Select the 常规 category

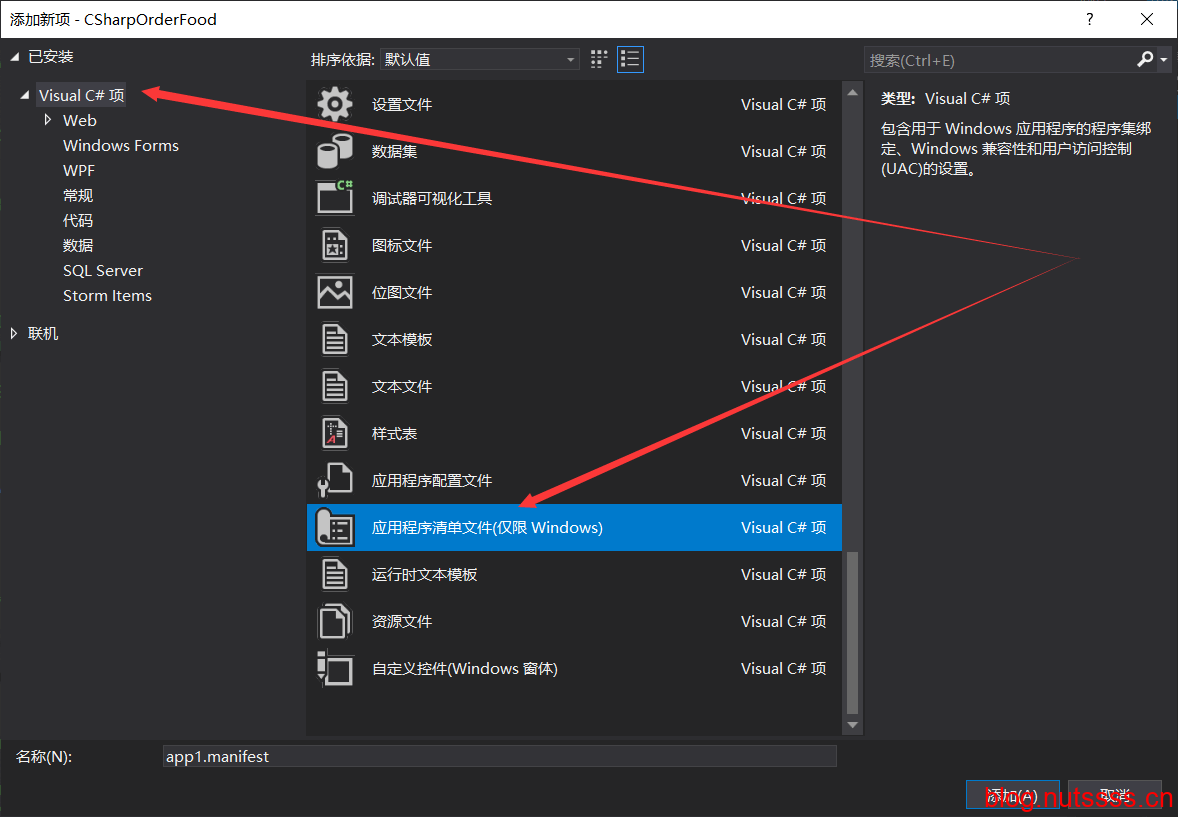point(78,195)
